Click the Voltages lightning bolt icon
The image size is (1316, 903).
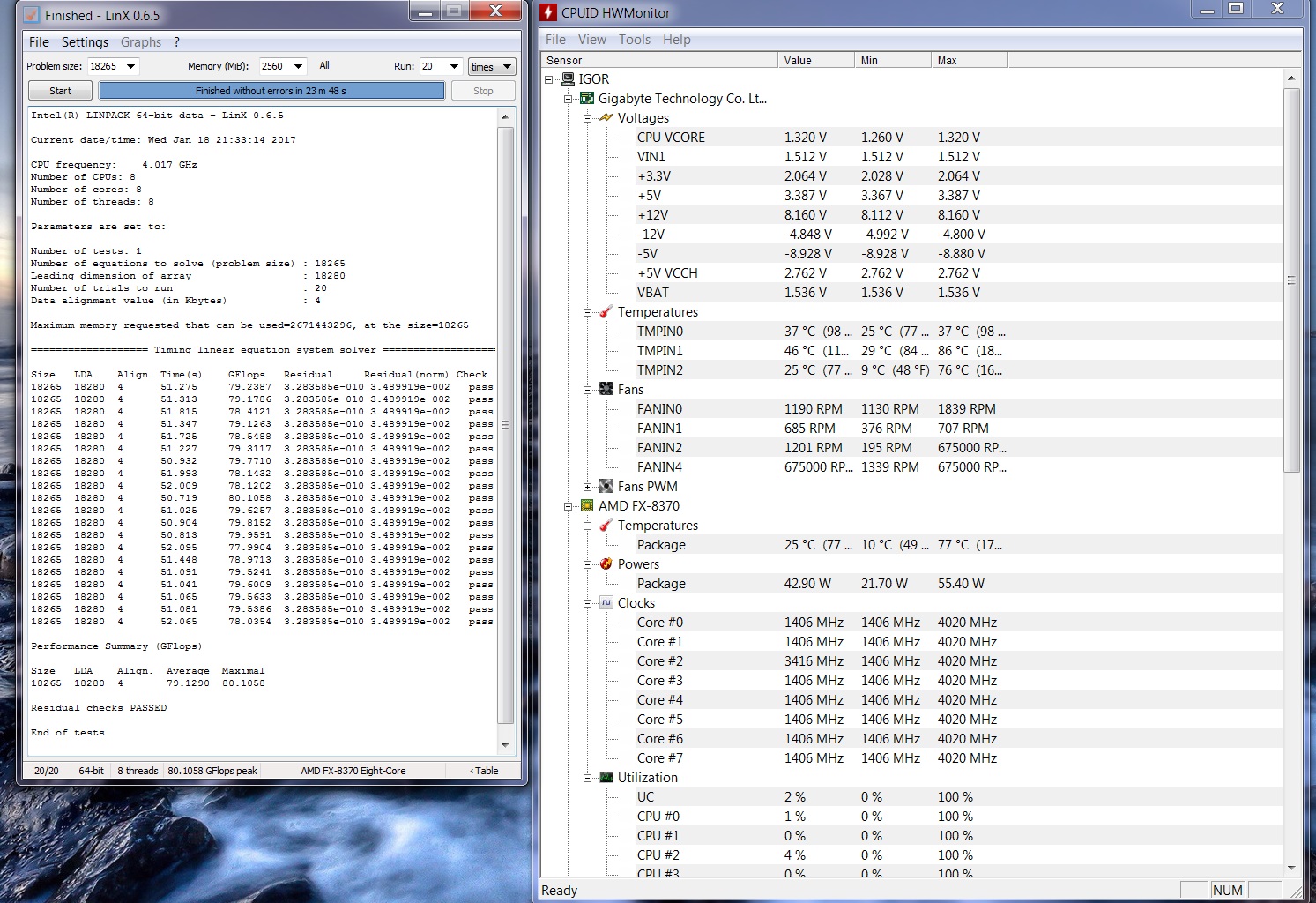(x=606, y=118)
